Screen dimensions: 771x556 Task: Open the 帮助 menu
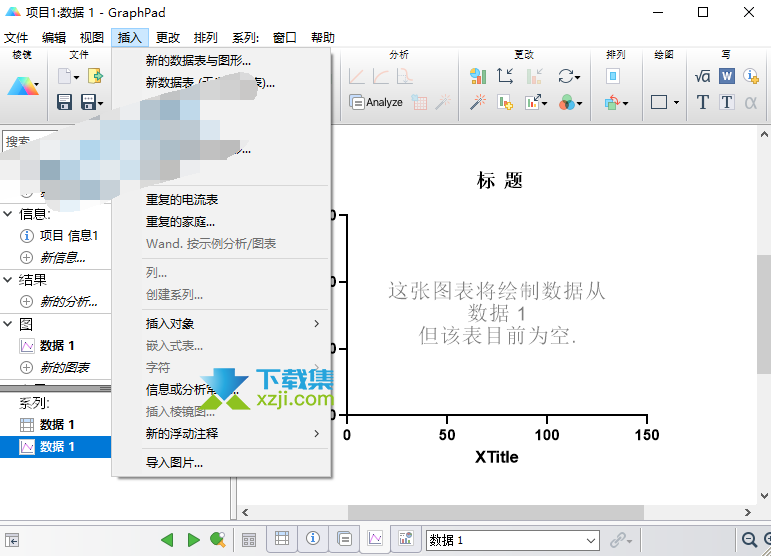point(323,38)
